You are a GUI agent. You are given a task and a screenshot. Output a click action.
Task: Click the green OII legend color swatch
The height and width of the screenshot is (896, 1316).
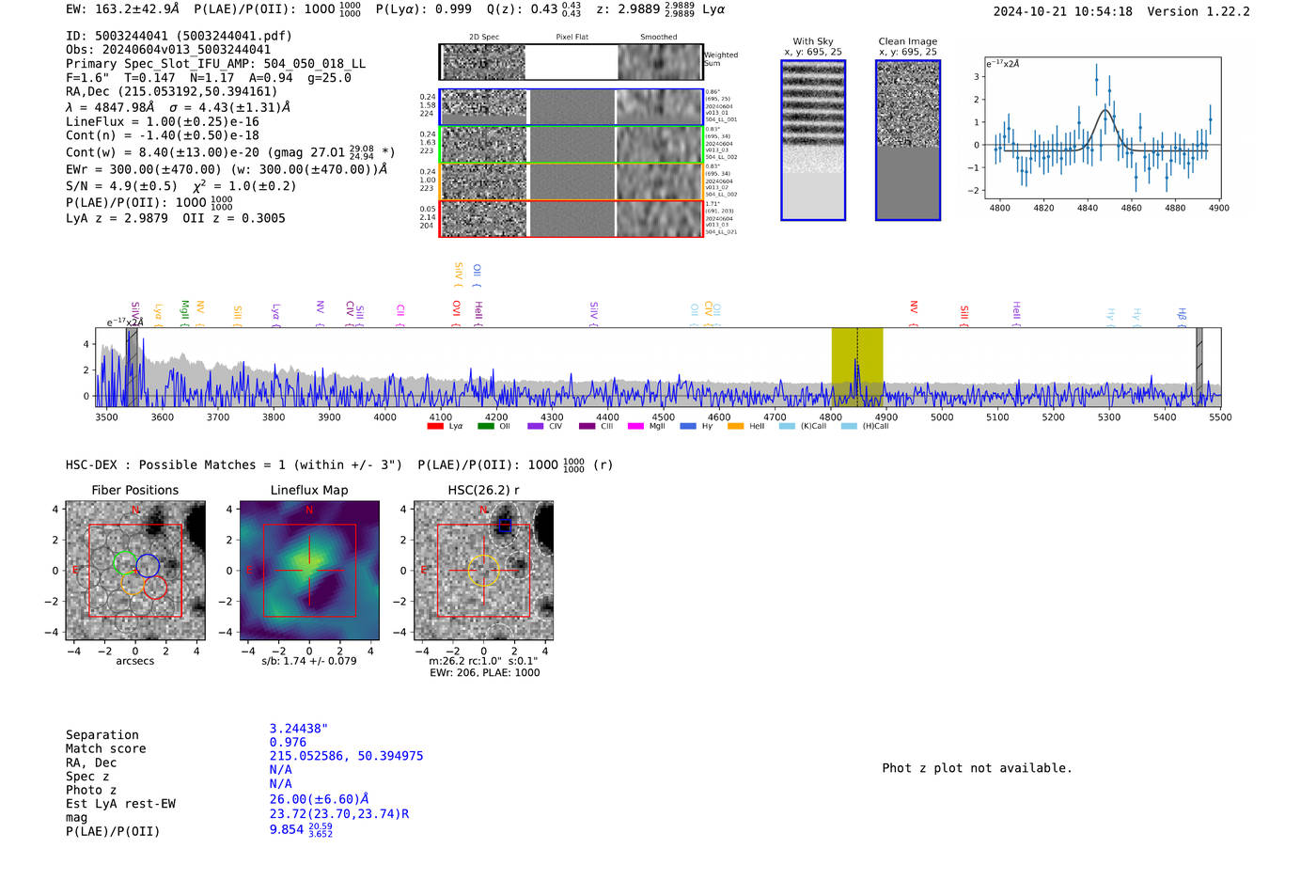coord(485,426)
